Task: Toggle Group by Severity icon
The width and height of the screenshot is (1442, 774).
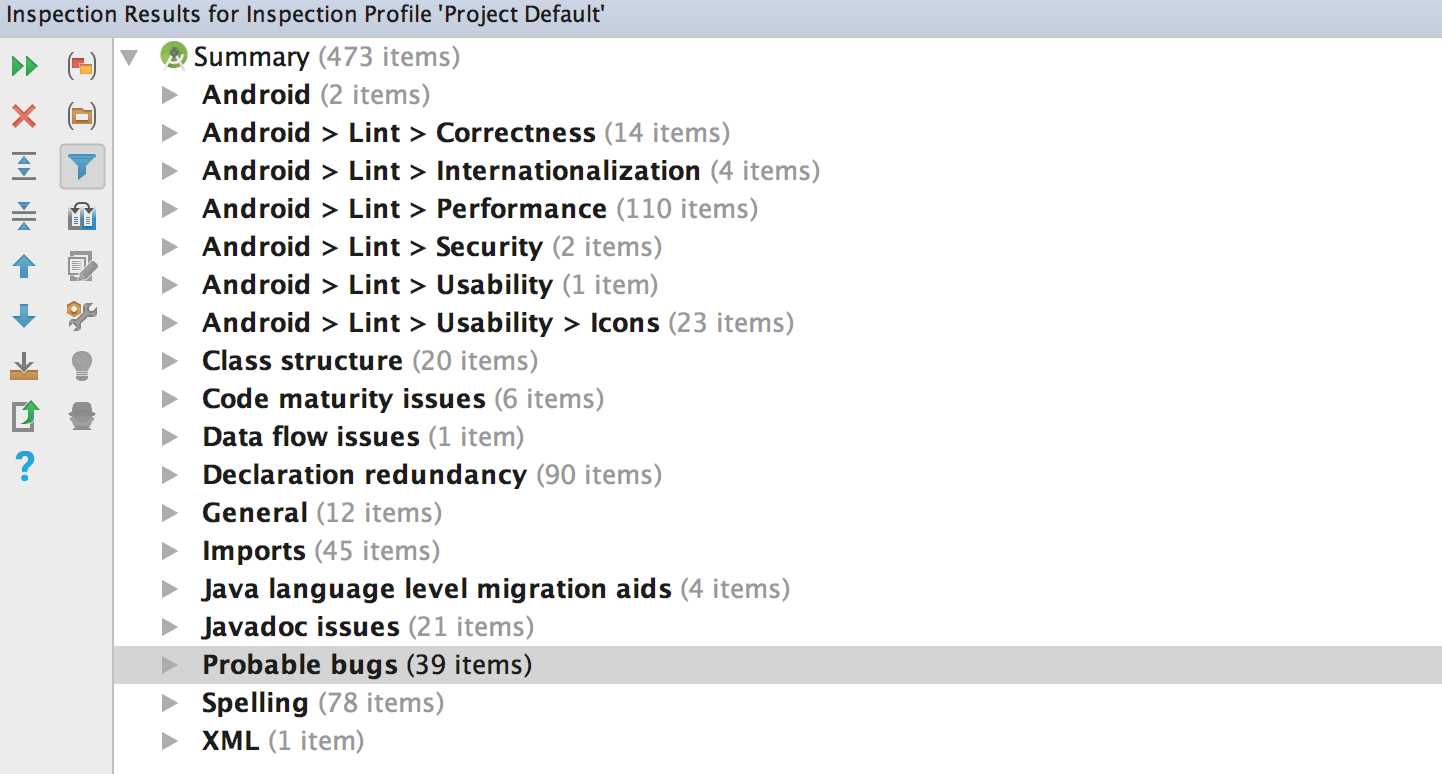Action: coord(82,67)
